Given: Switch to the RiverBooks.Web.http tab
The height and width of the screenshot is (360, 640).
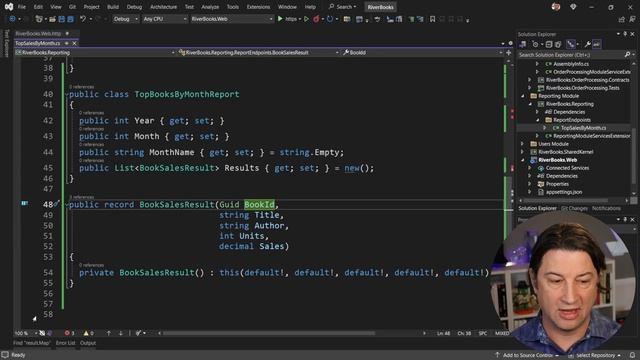Looking at the screenshot, I should pyautogui.click(x=38, y=33).
